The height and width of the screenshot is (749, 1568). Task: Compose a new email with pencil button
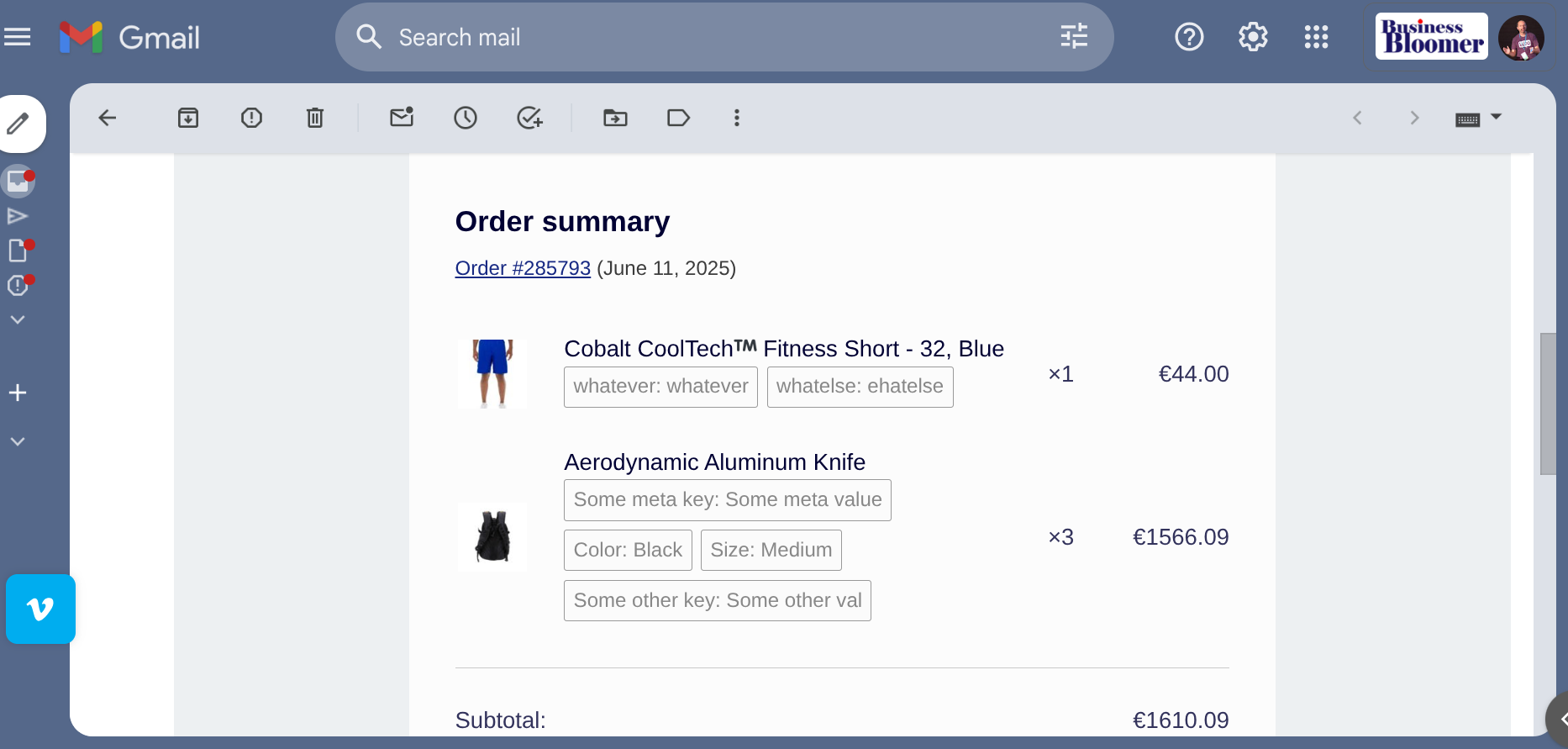click(x=18, y=124)
